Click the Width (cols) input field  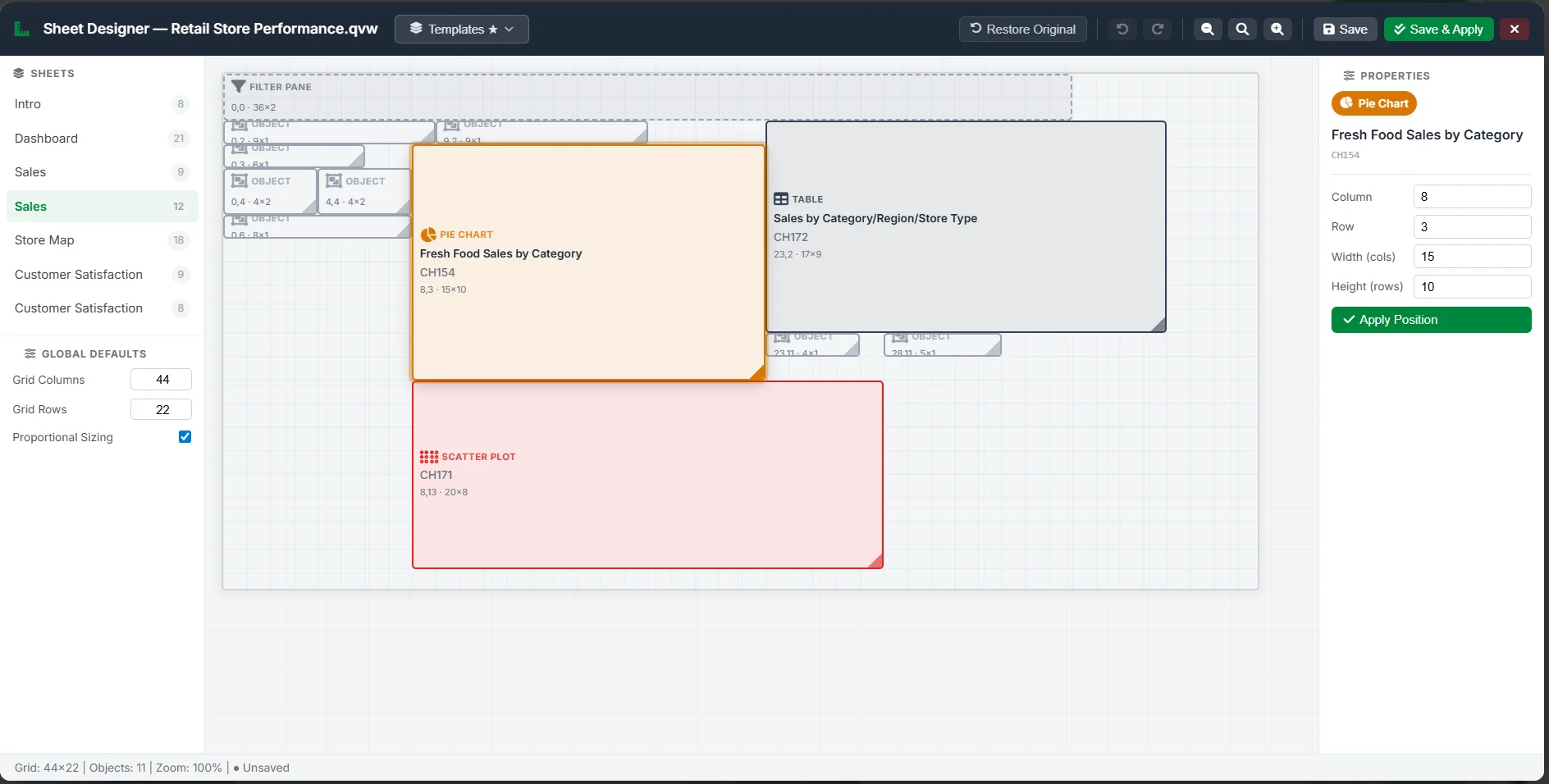coord(1472,257)
